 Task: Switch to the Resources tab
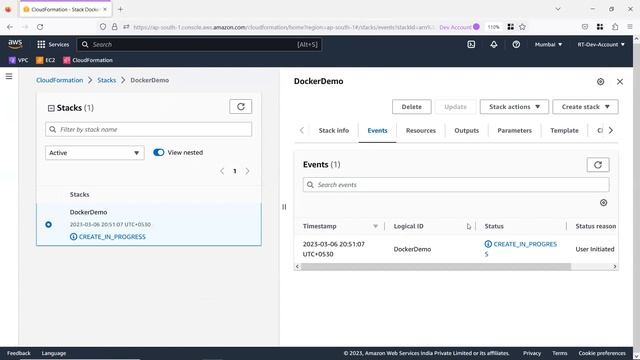(x=421, y=131)
